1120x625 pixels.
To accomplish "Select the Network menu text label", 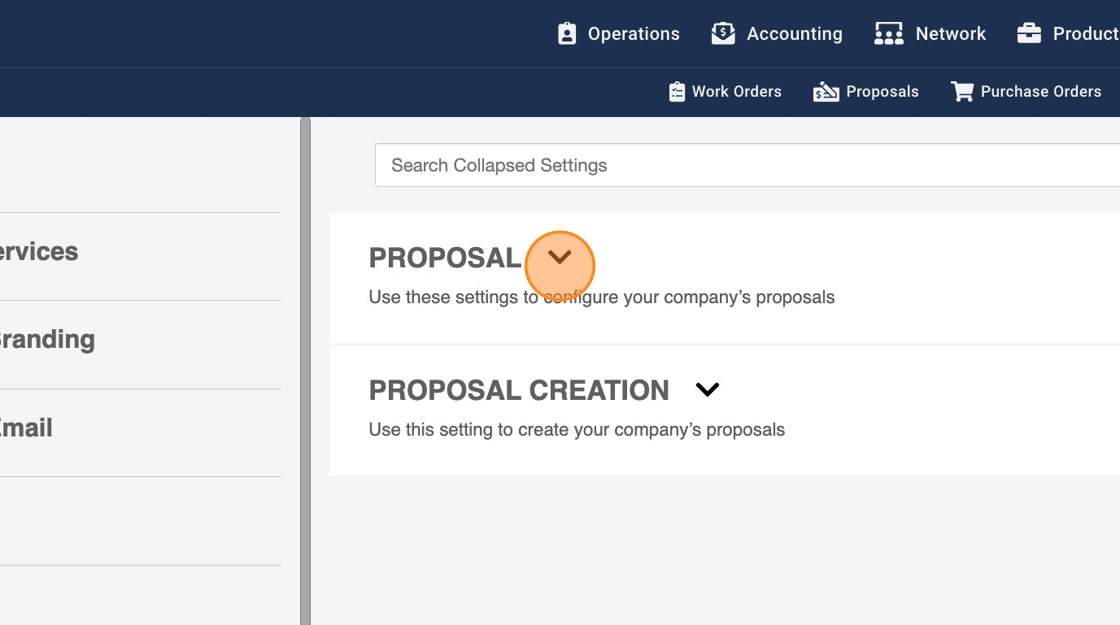I will pyautogui.click(x=950, y=34).
